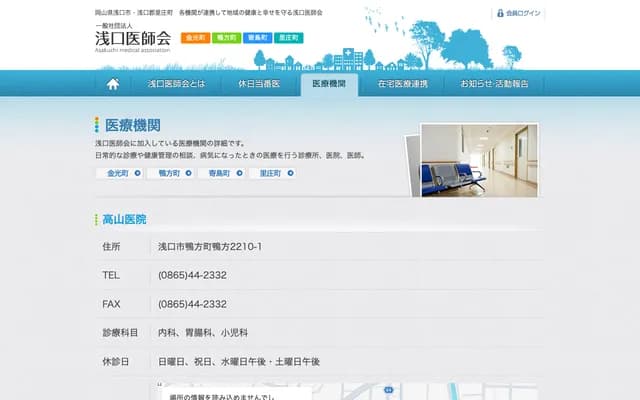
Task: Click address 浅口市鴨方町鴨方2210-1
Action: pyautogui.click(x=210, y=247)
